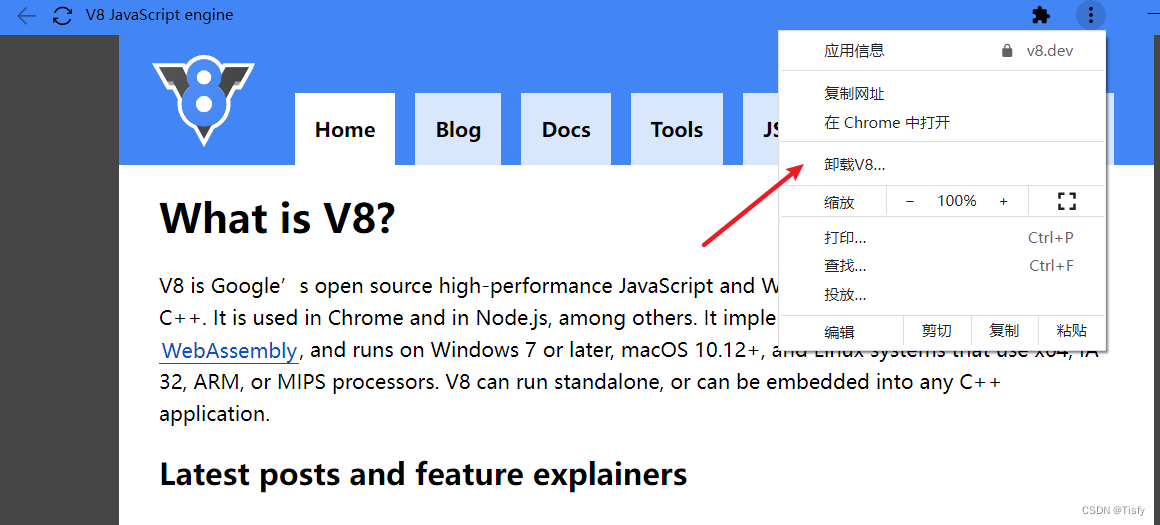
Task: Decrease zoom with the minus button
Action: [x=910, y=201]
